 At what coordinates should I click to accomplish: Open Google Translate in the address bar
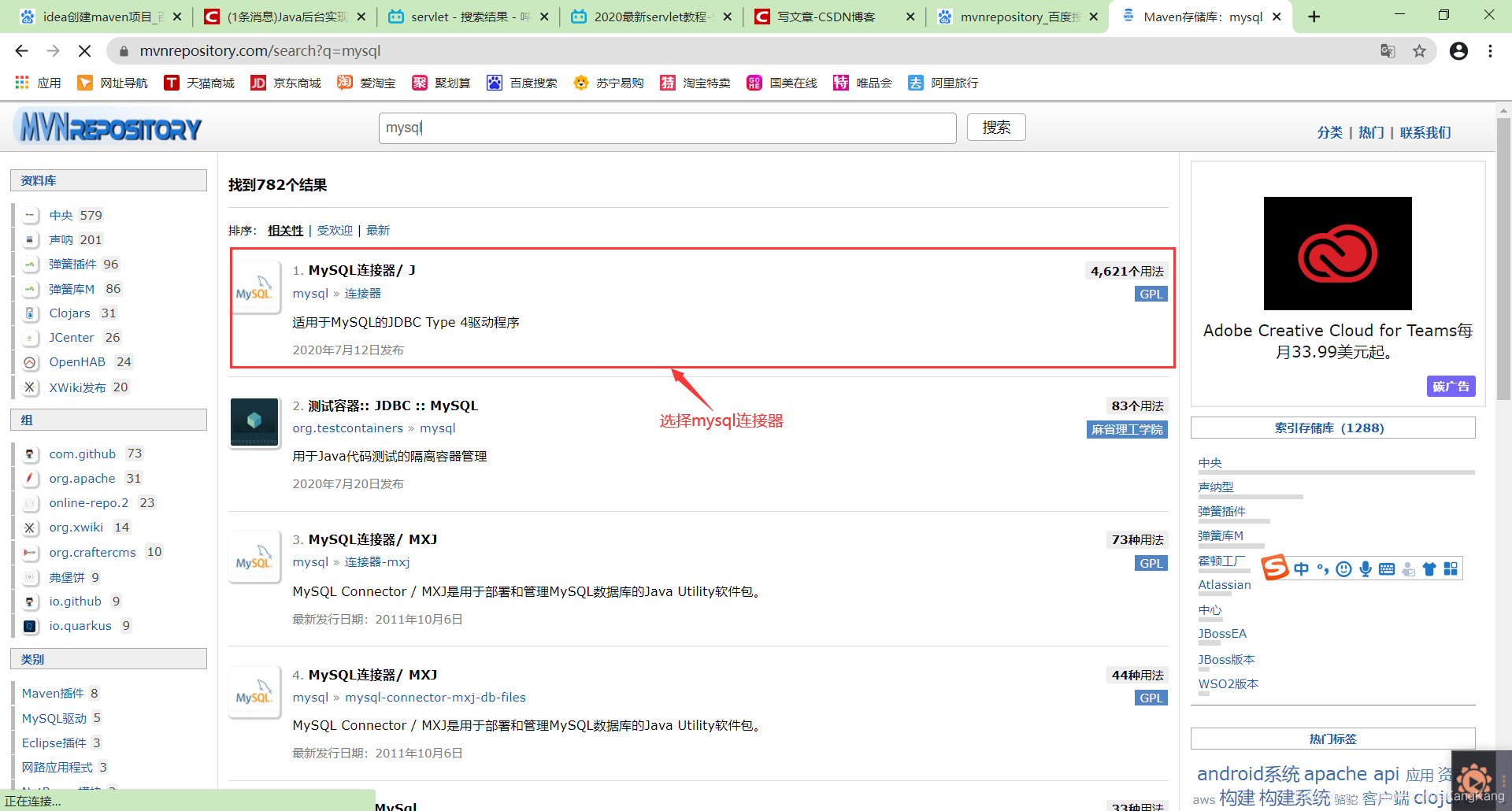point(1387,50)
